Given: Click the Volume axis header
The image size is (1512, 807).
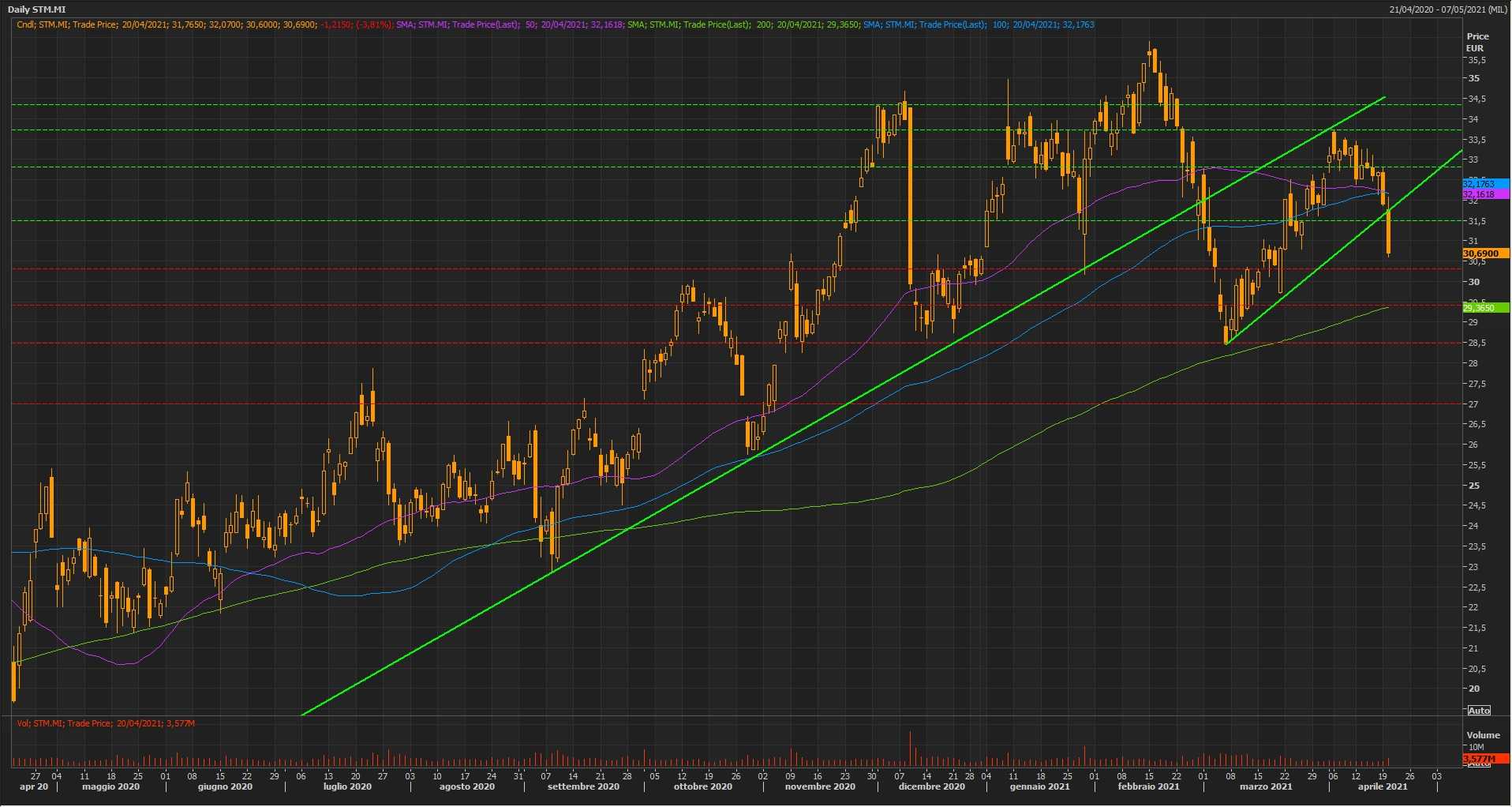Looking at the screenshot, I should tap(1483, 735).
